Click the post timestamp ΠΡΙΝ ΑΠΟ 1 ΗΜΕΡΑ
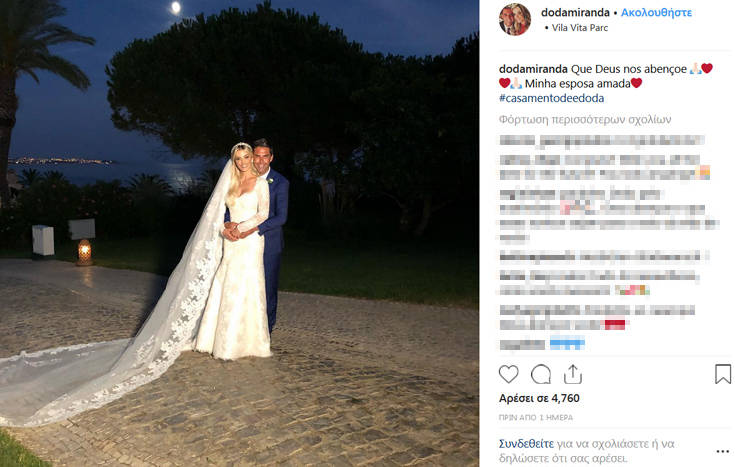The height and width of the screenshot is (467, 735). coord(536,417)
